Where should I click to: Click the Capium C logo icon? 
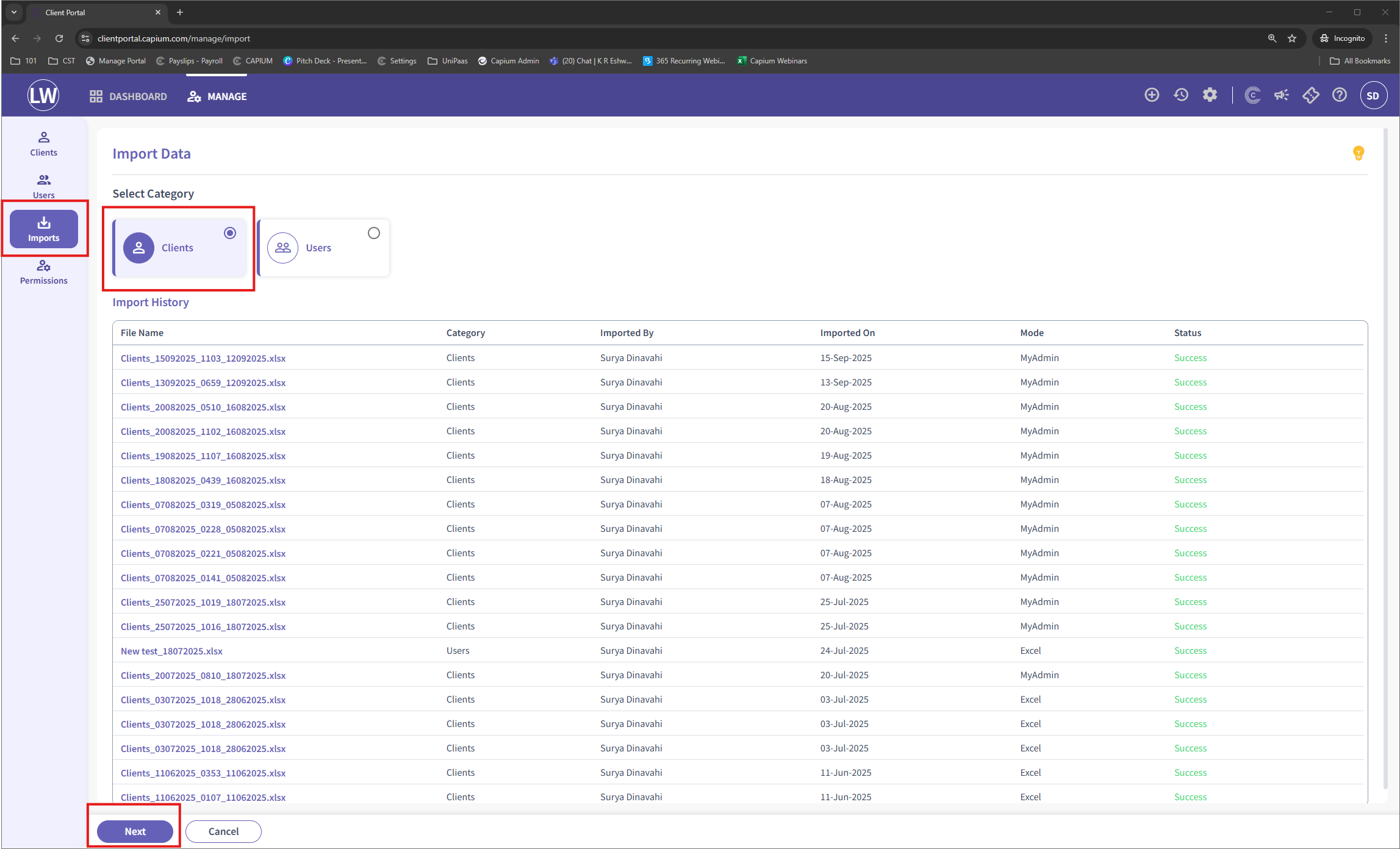coord(1252,95)
